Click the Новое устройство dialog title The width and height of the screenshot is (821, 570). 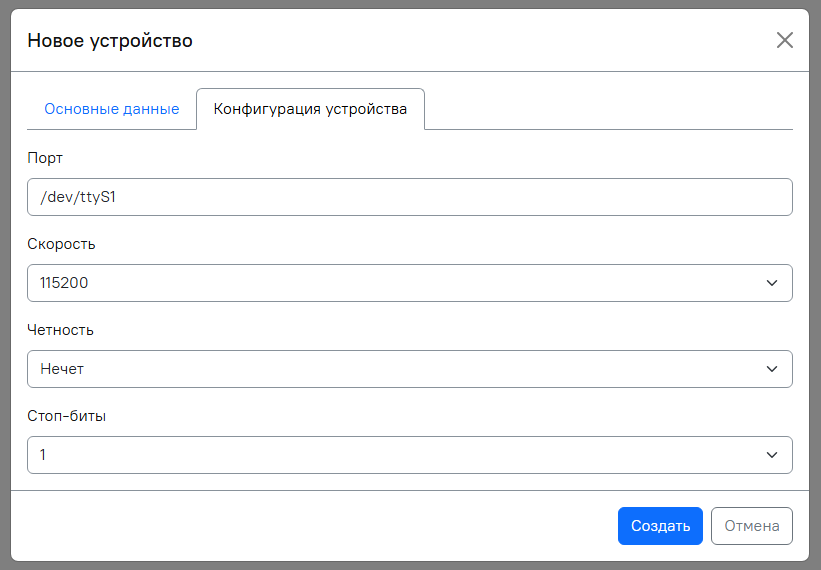tap(109, 41)
